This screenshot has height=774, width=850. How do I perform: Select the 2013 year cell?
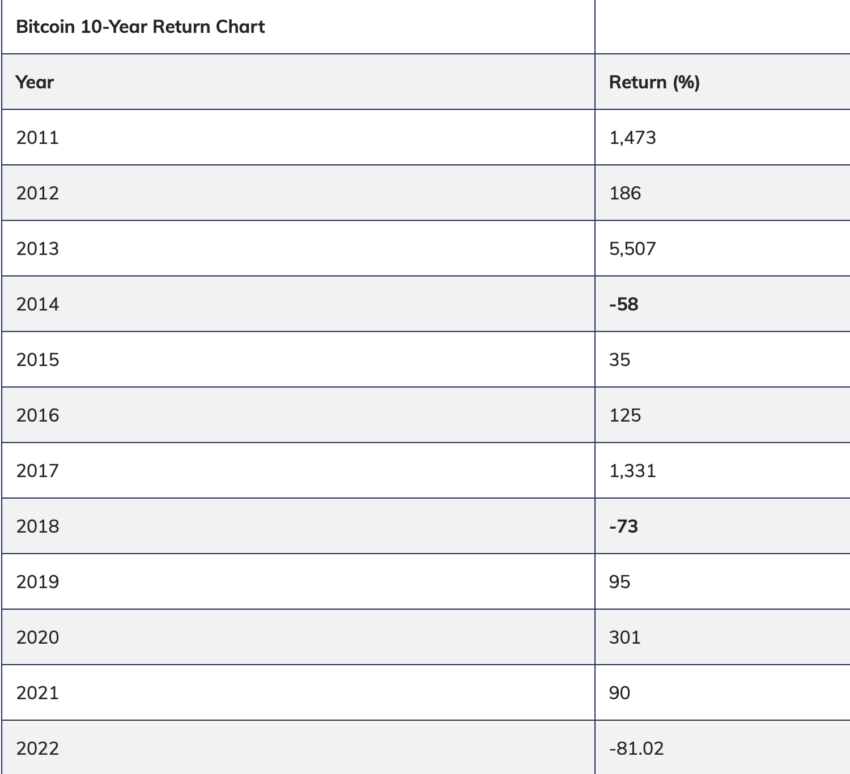(x=37, y=249)
